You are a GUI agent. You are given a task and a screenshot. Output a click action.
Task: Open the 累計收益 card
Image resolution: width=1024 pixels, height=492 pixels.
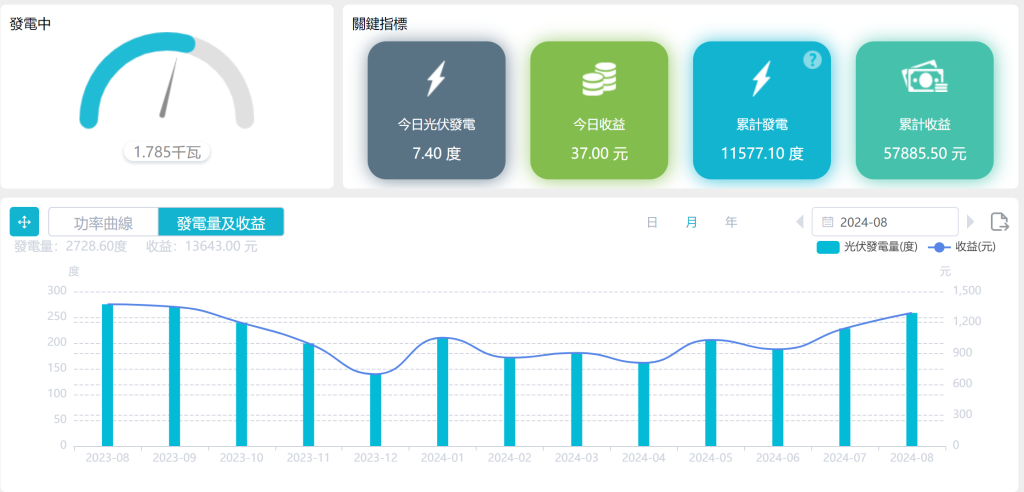coord(924,110)
